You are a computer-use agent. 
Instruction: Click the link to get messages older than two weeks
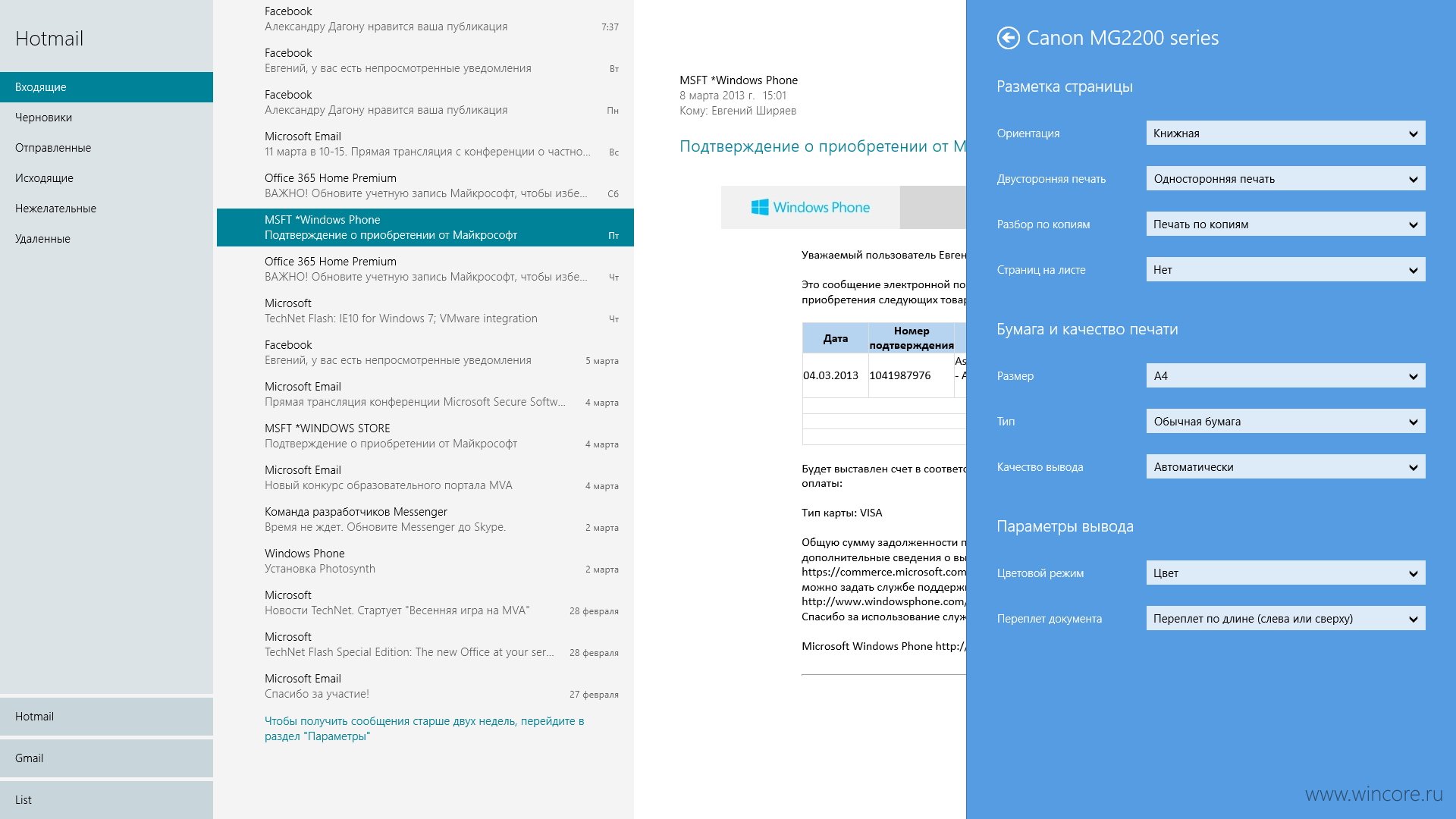425,729
